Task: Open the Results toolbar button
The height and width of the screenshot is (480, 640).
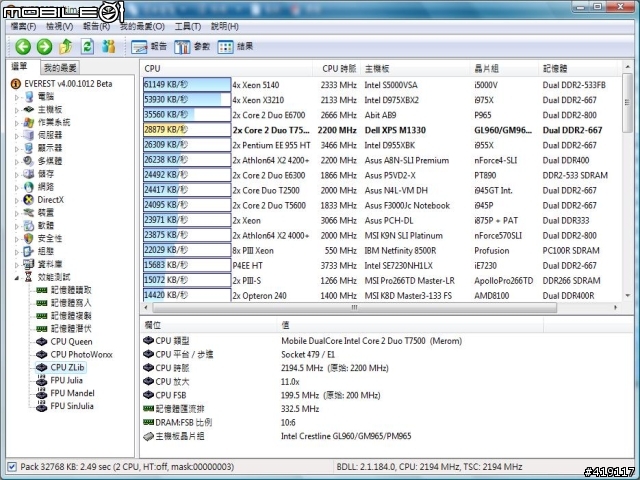Action: point(235,47)
